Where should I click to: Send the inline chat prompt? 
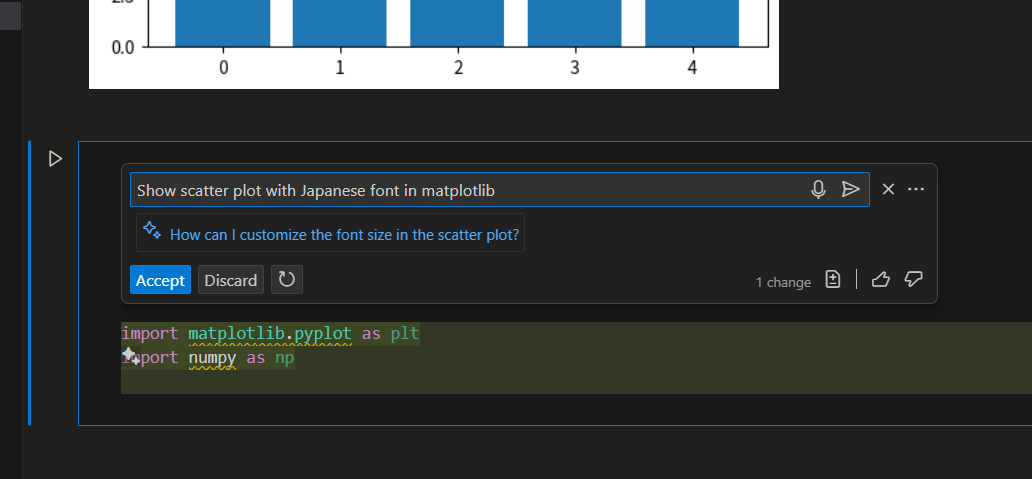[x=850, y=189]
